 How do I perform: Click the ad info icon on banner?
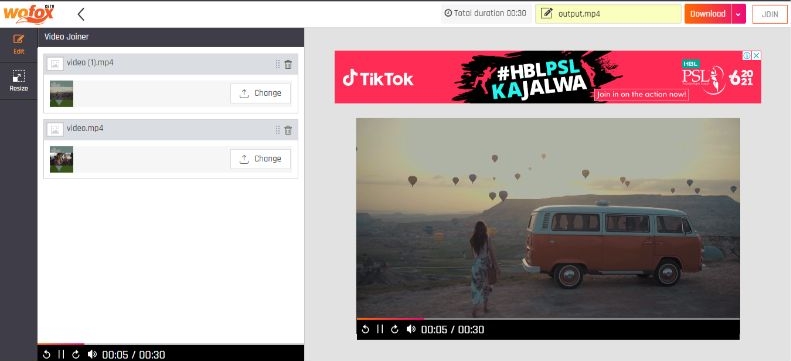(747, 55)
